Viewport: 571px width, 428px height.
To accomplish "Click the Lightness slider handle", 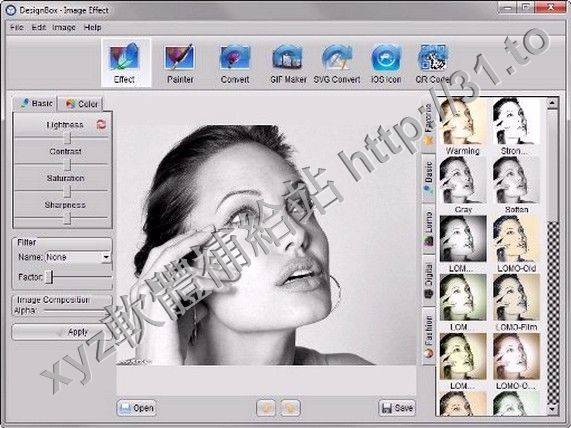I will (68, 138).
